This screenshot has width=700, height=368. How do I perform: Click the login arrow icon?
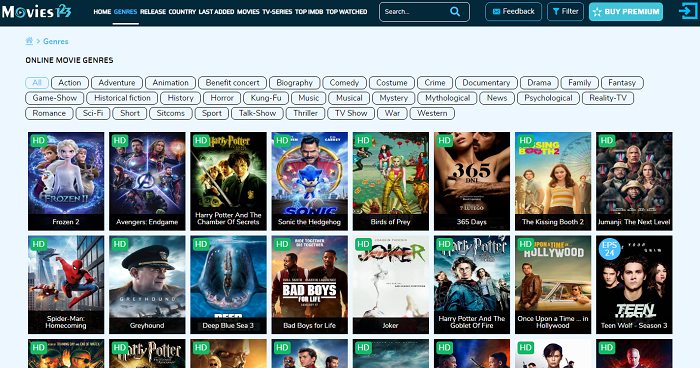click(x=688, y=11)
